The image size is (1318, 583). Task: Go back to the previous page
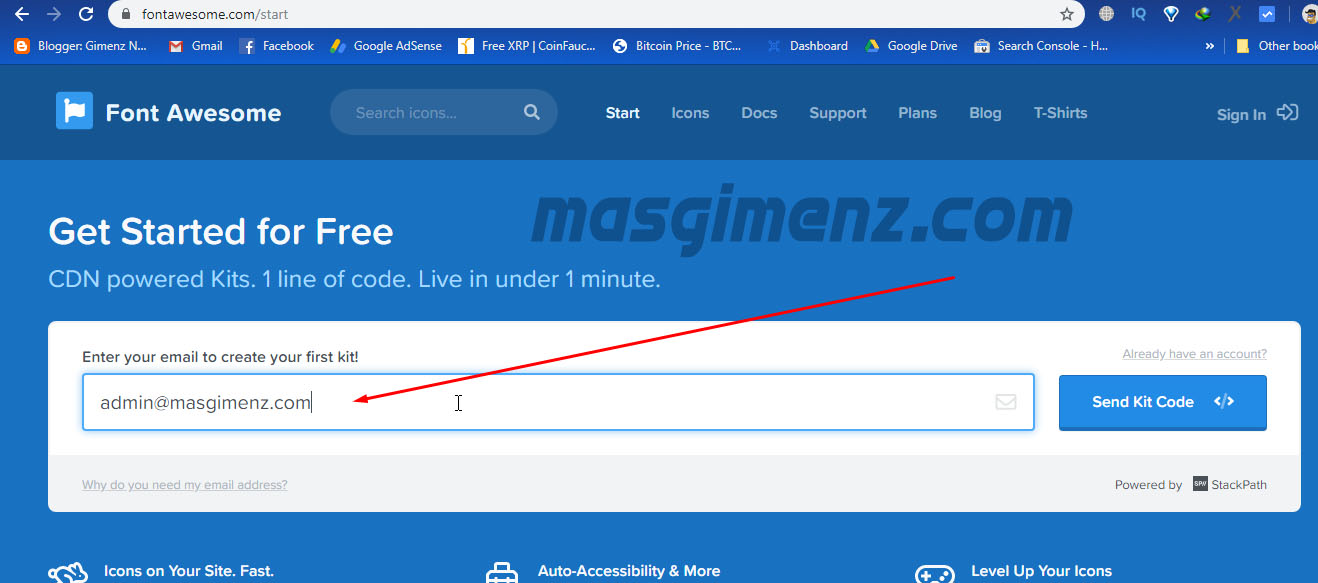[22, 14]
